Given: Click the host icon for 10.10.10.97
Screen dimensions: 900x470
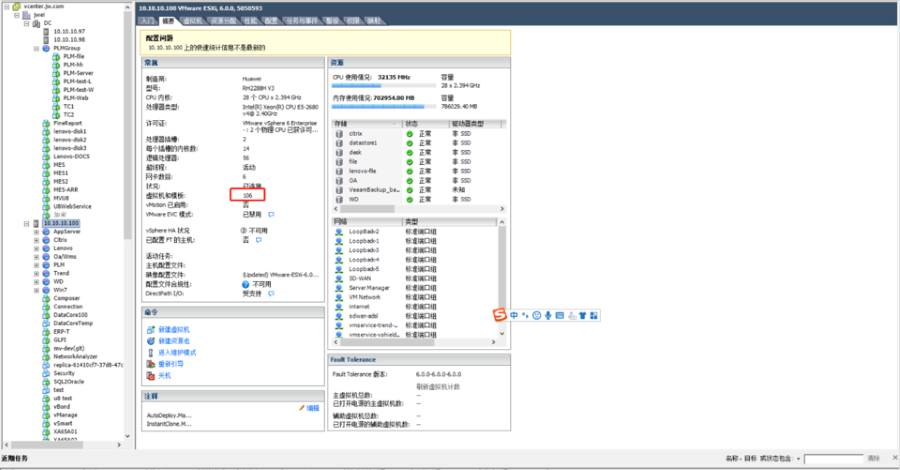Looking at the screenshot, I should tap(46, 32).
